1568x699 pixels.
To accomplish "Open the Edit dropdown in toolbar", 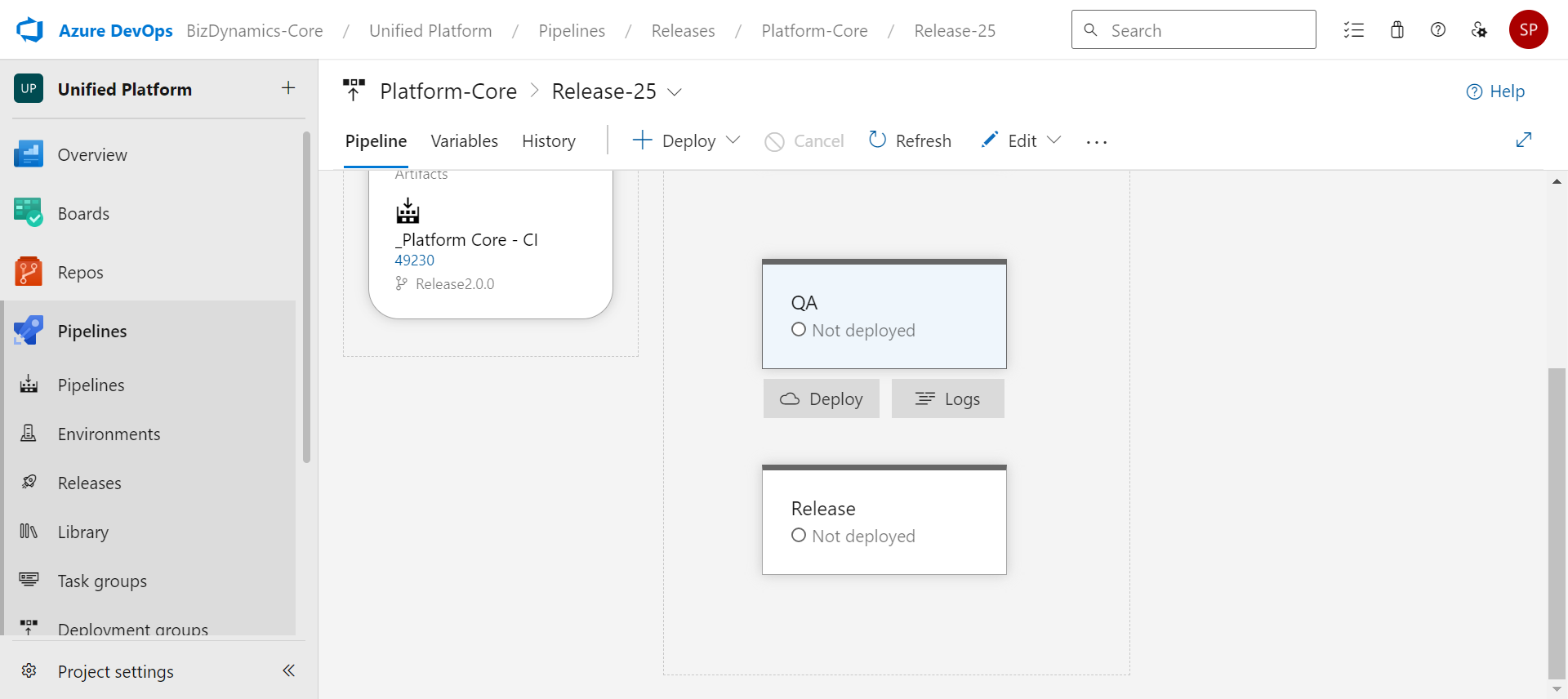I will click(1021, 140).
